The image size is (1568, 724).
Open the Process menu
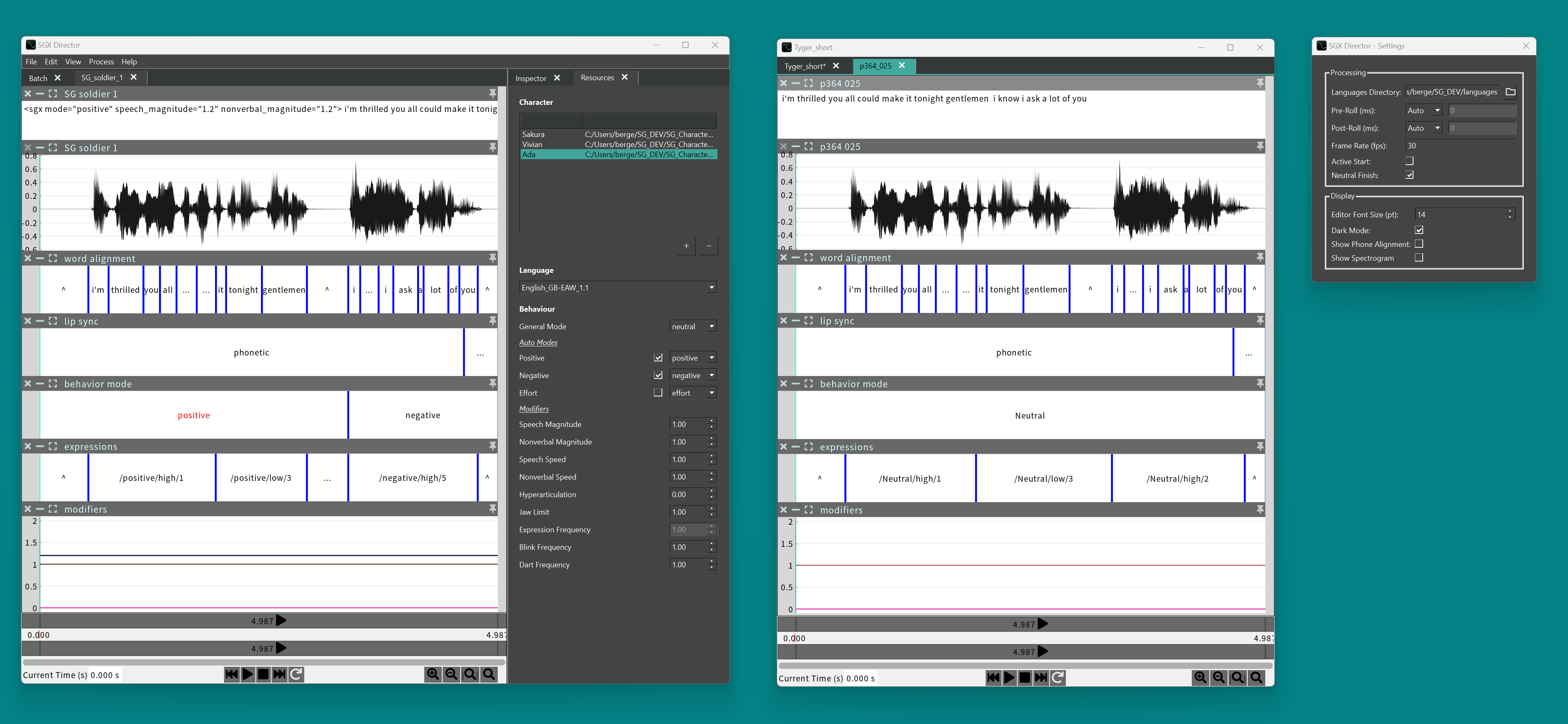101,61
